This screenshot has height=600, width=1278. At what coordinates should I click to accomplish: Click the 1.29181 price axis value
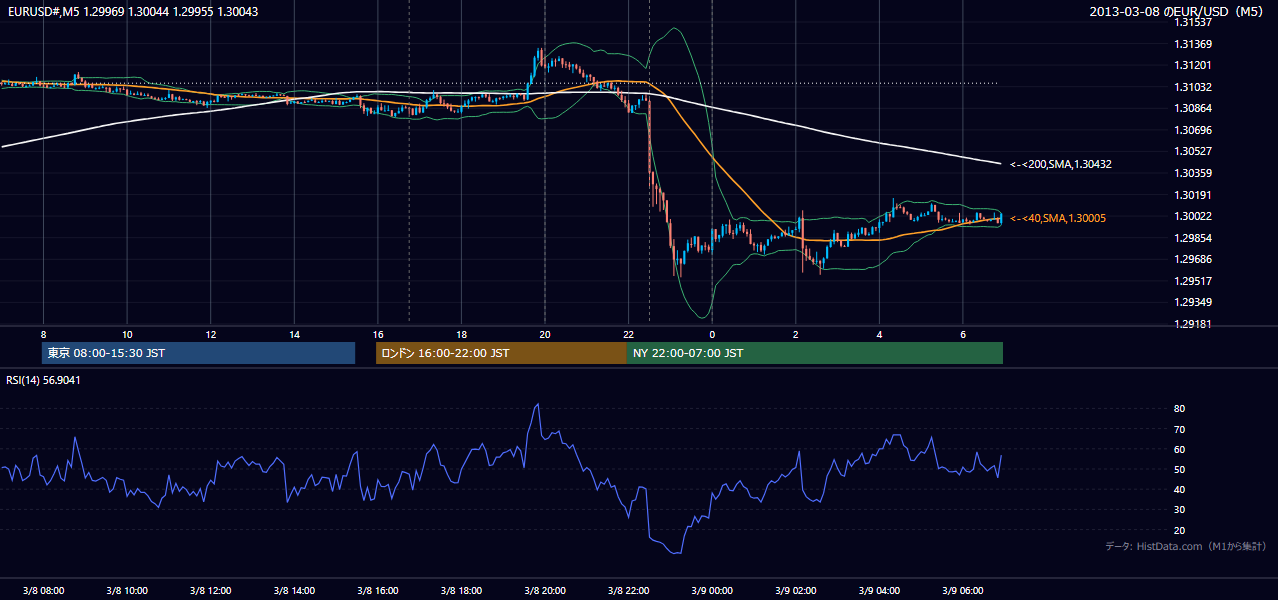click(x=1193, y=324)
